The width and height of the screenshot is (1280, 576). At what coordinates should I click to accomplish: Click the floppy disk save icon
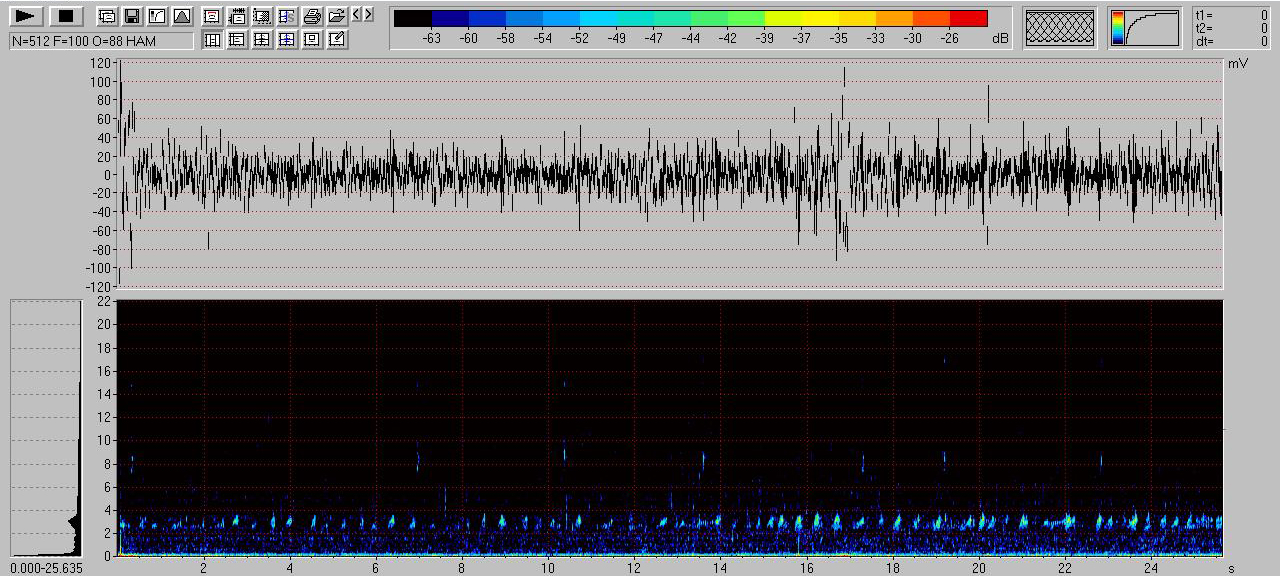point(132,16)
